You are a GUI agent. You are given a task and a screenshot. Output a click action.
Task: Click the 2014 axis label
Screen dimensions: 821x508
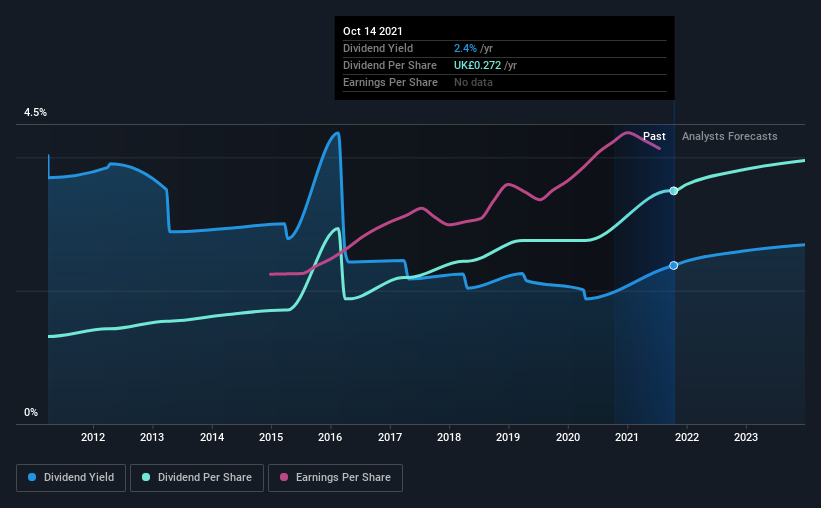point(212,437)
